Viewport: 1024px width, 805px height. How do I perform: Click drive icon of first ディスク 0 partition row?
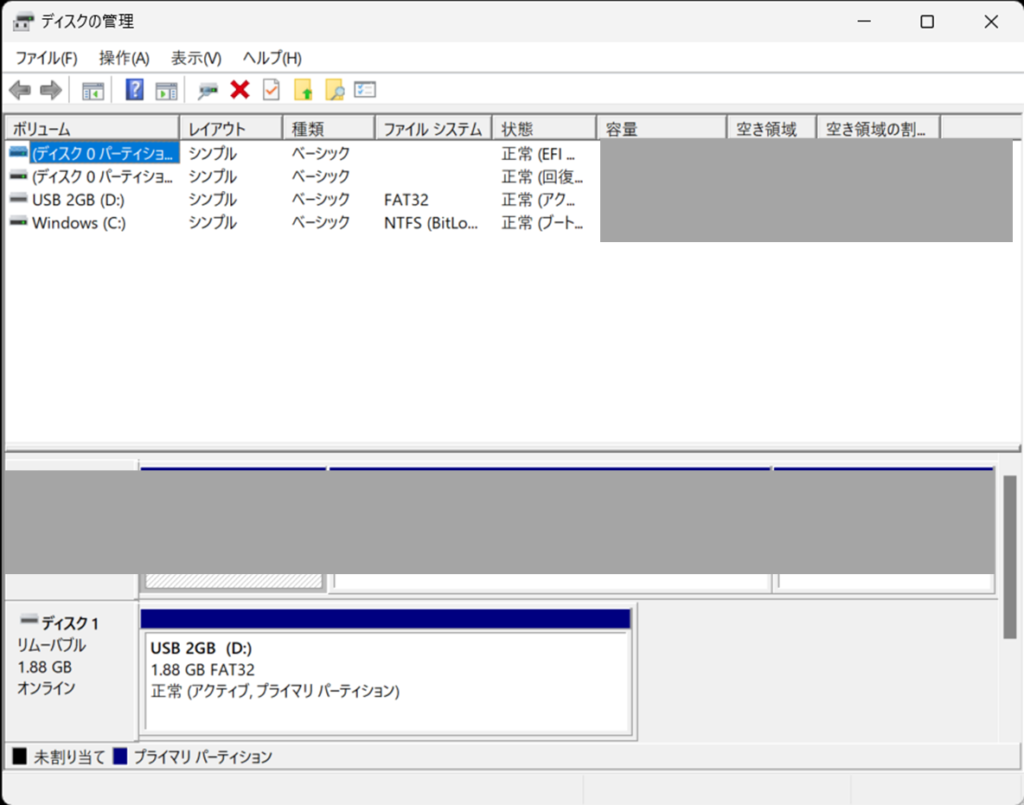coord(18,153)
